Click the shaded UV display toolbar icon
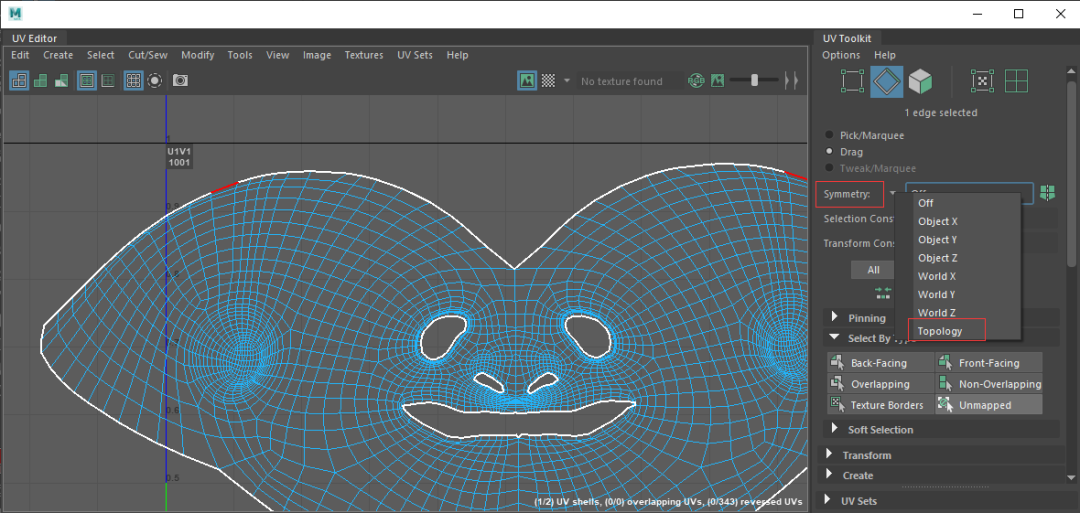This screenshot has height=513, width=1080. point(41,81)
